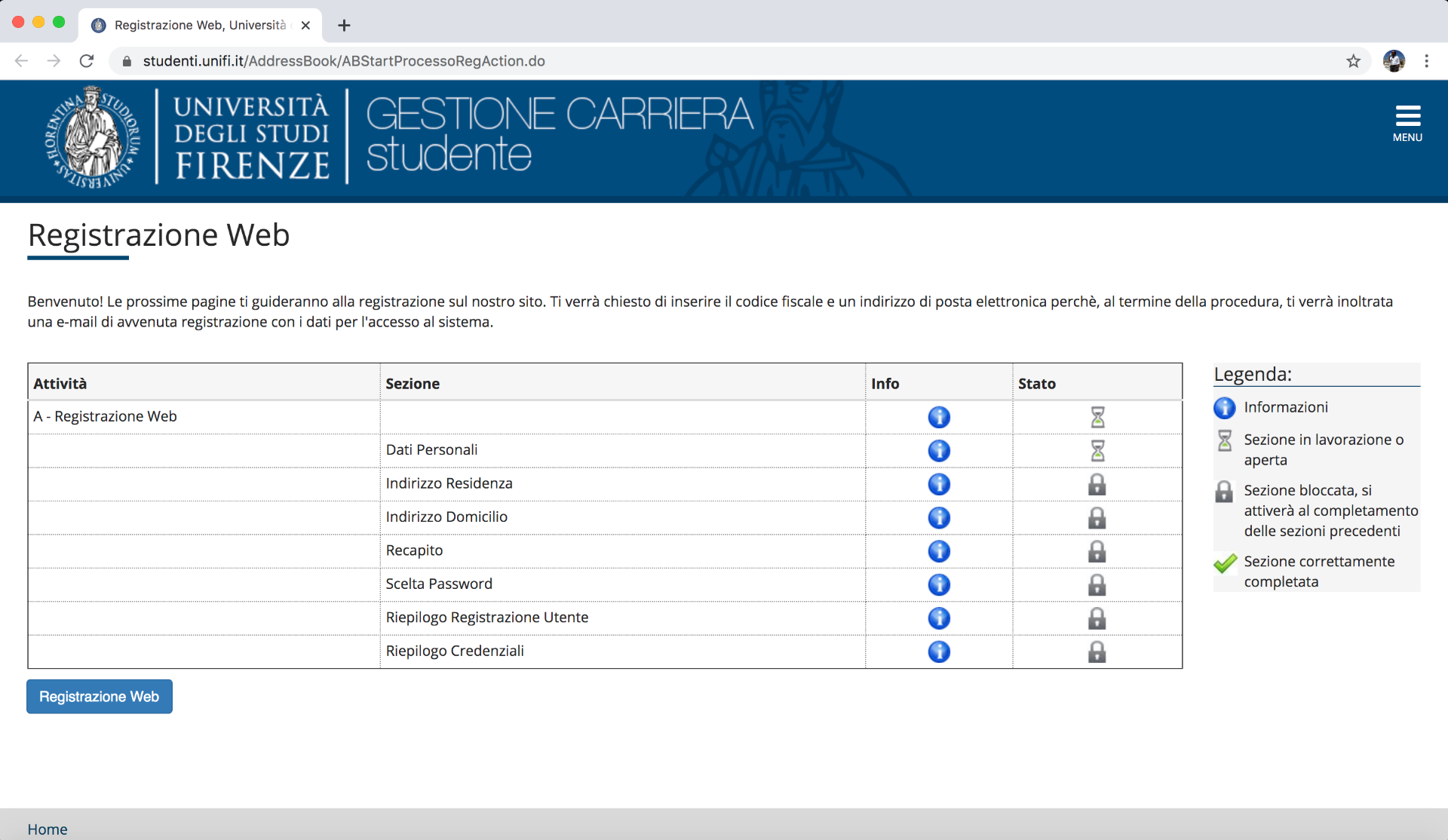Open the Home footer link
1448x840 pixels.
(x=48, y=829)
